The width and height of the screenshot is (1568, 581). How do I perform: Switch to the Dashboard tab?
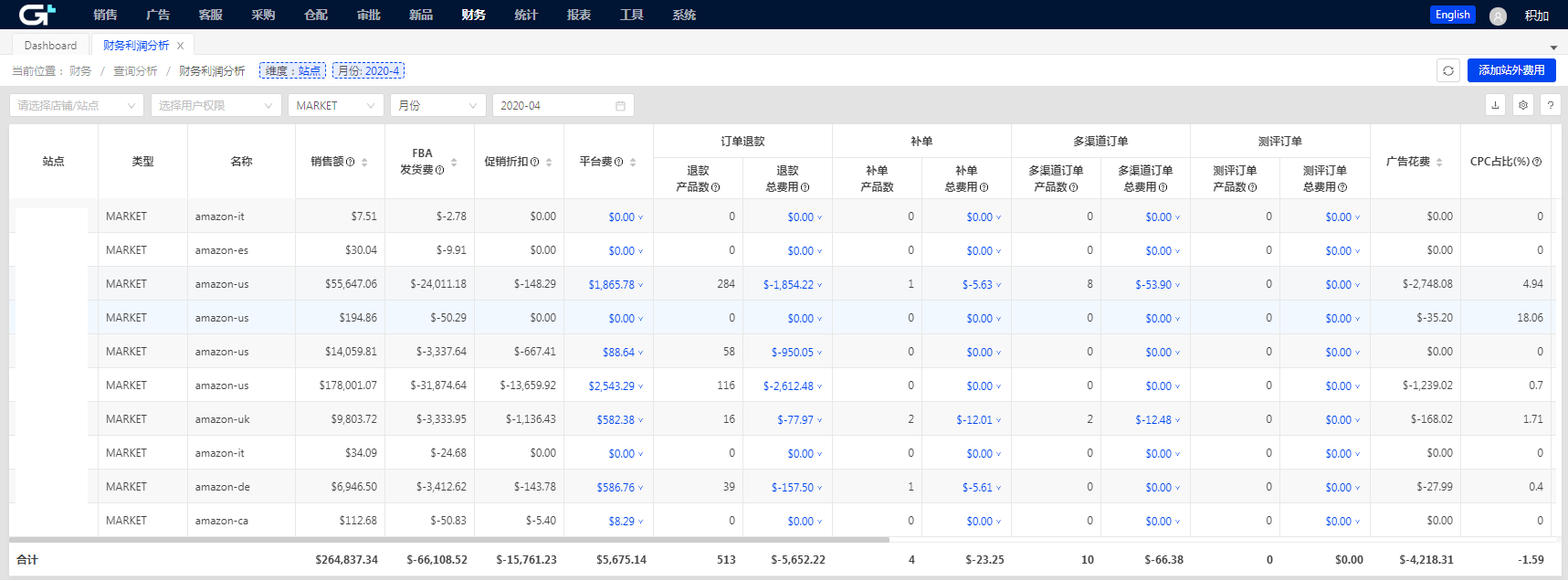coord(50,46)
